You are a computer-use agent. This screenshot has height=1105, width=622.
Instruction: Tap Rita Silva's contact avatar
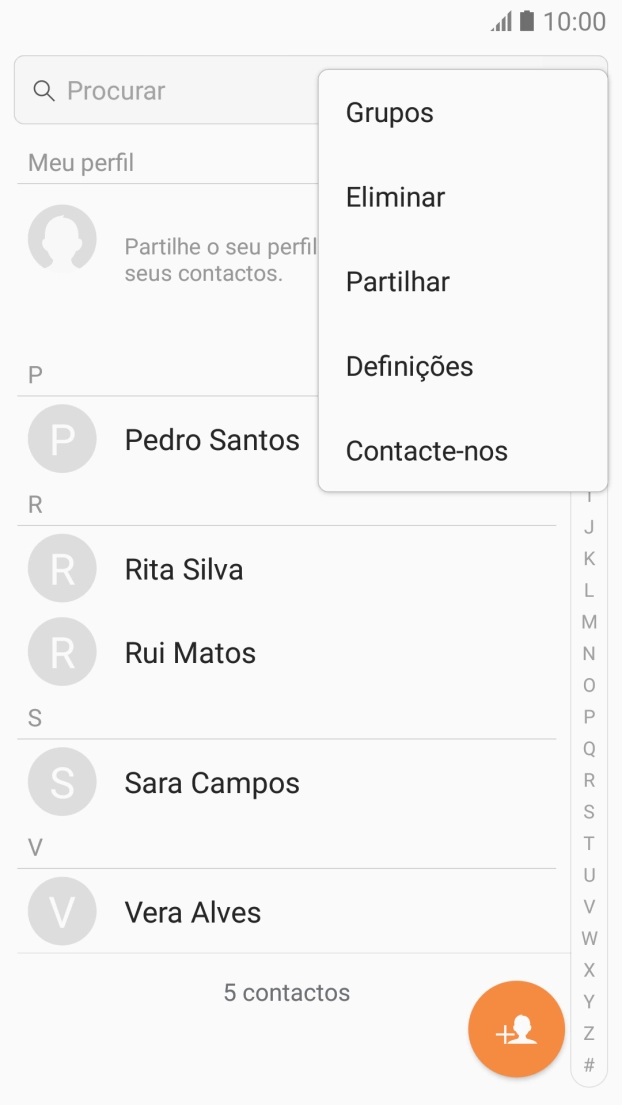pos(62,568)
